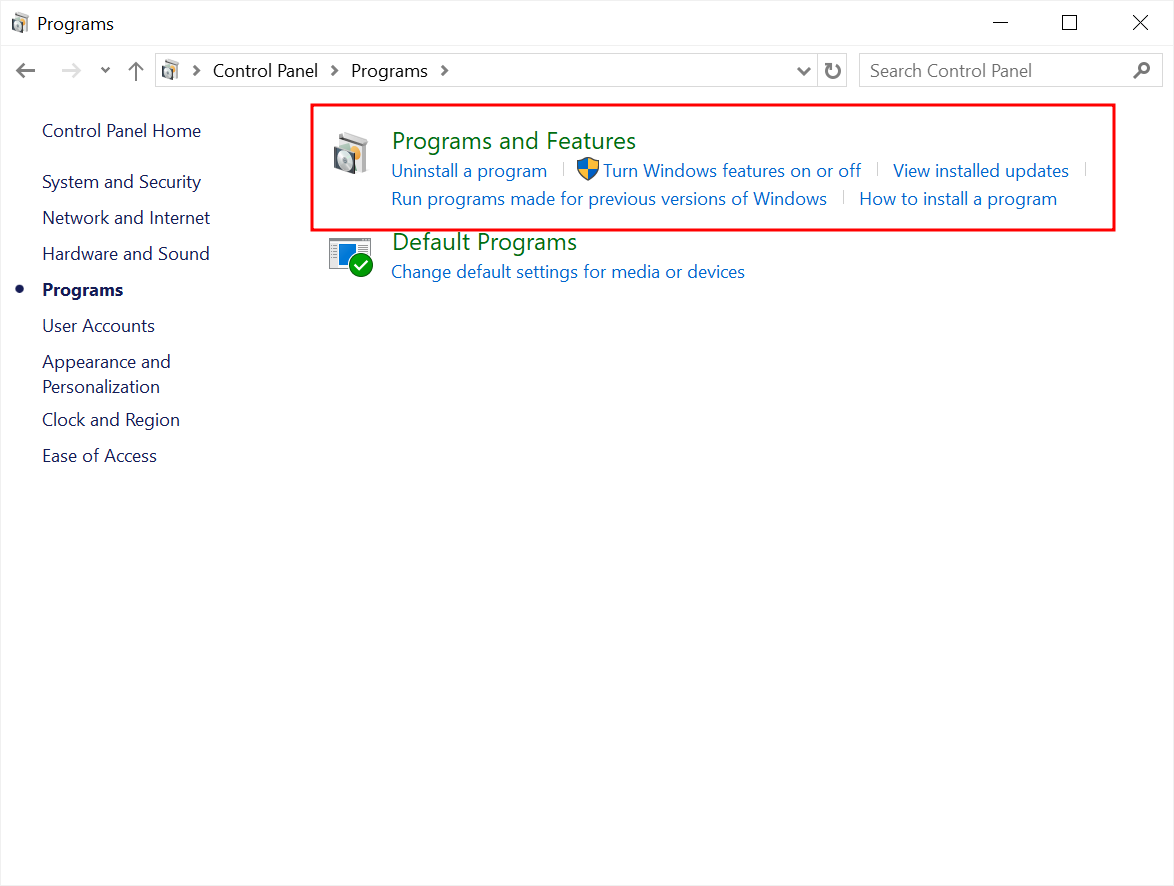Open the address bar history dropdown
The image size is (1174, 886).
[803, 71]
